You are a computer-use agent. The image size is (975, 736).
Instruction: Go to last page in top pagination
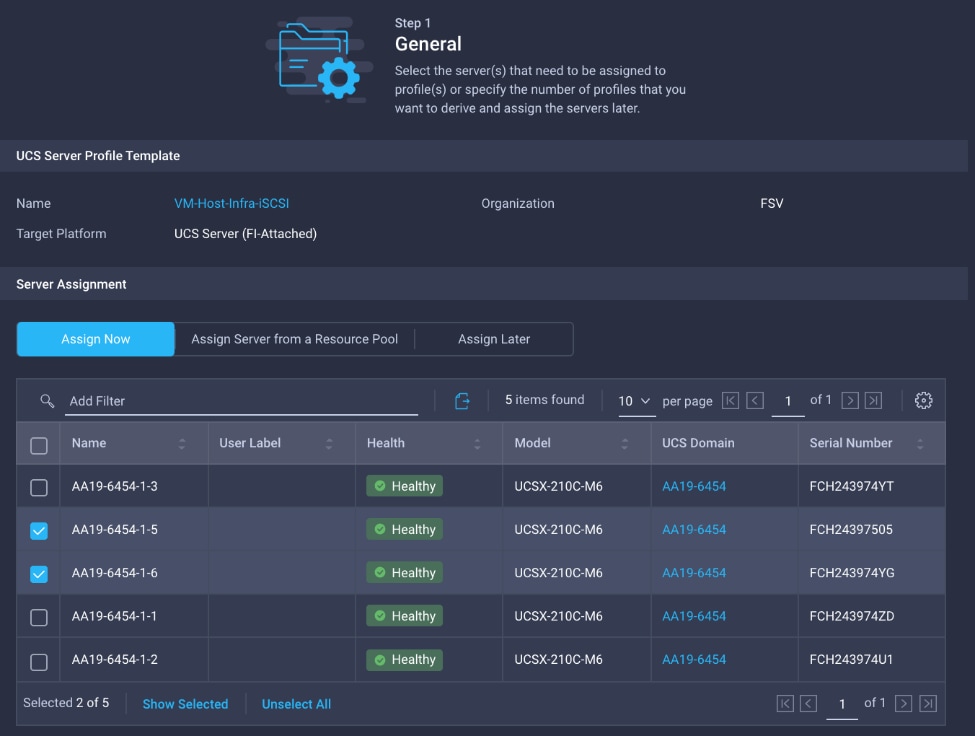874,400
